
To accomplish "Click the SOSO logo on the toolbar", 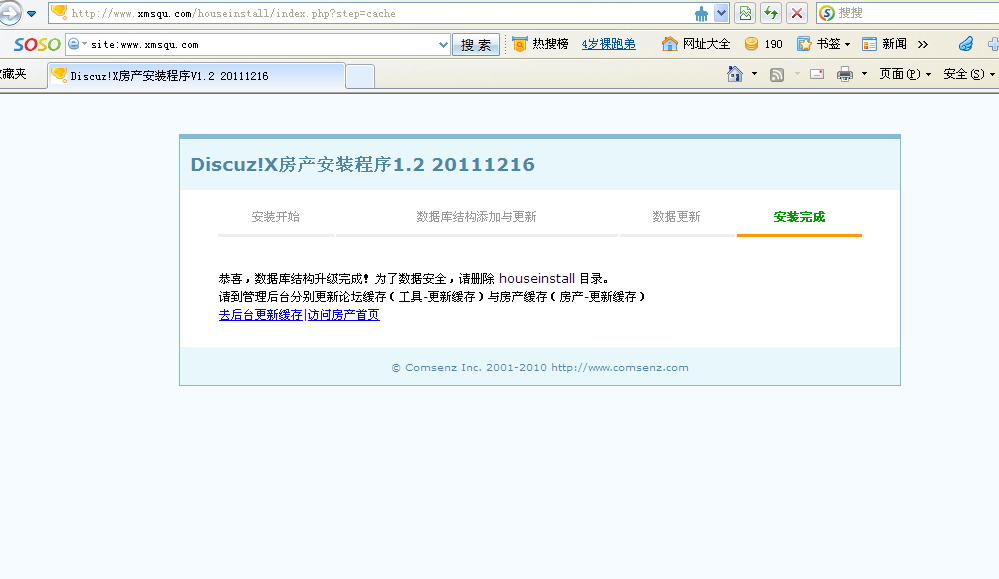I will pos(37,44).
